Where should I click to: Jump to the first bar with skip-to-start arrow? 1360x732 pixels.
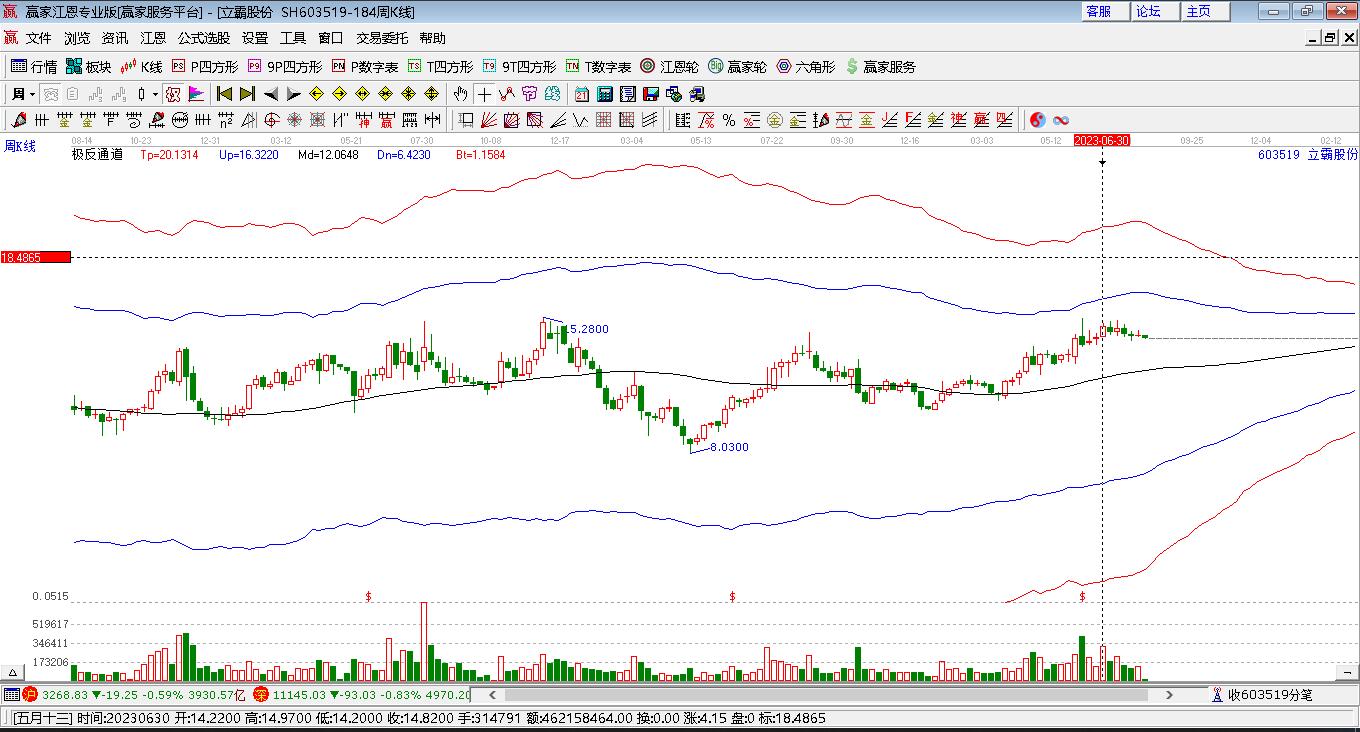(x=224, y=94)
